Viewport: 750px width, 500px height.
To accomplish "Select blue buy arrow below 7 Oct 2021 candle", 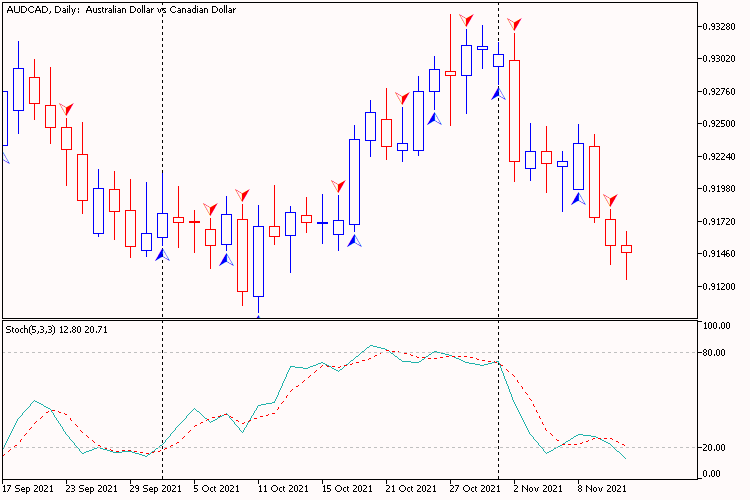I will 226,260.
